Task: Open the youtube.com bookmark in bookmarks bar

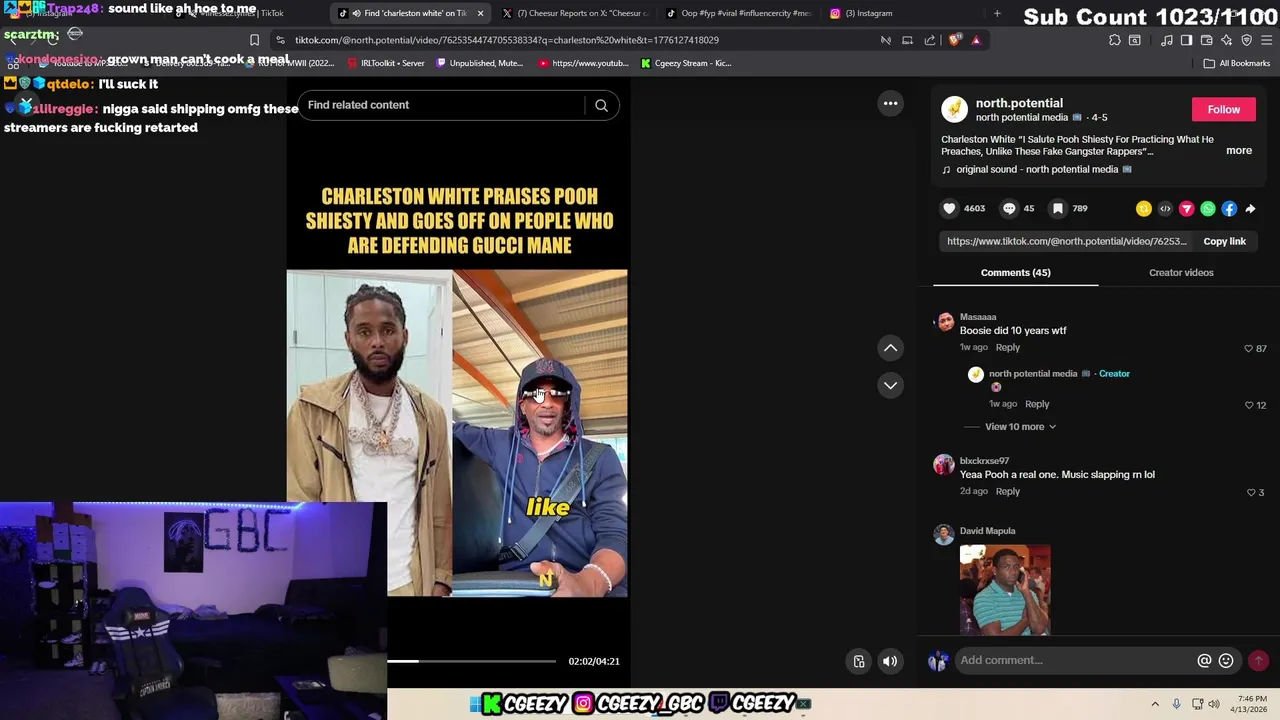Action: pos(584,63)
